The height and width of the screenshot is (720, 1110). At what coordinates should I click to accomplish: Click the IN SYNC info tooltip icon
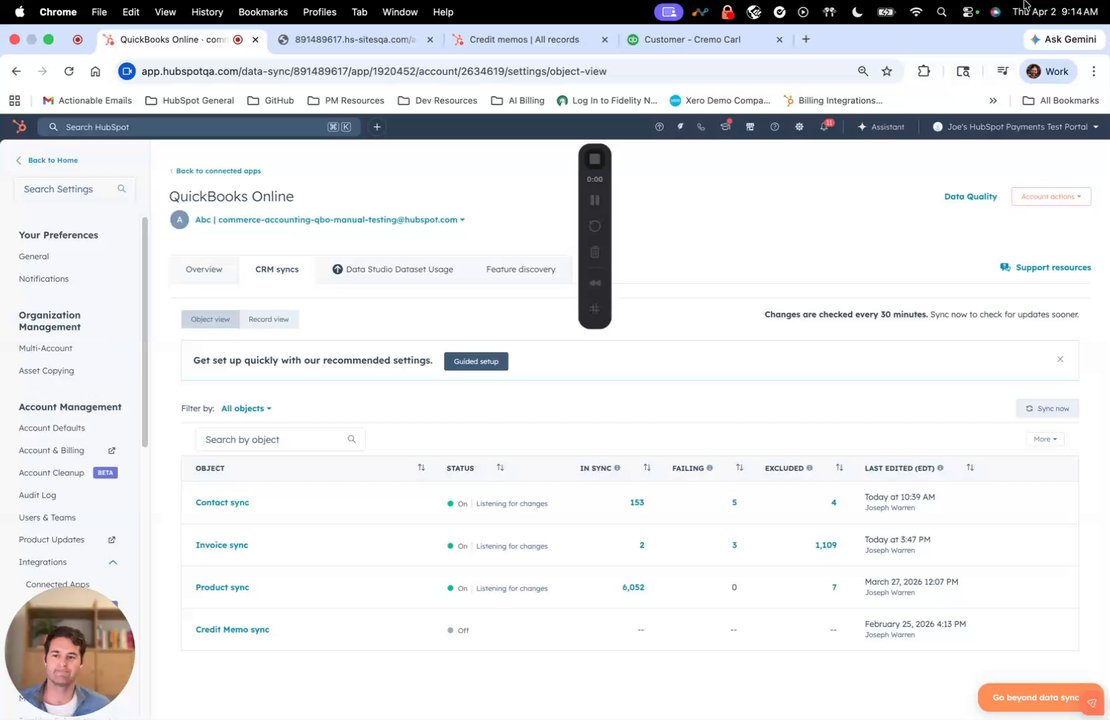pos(617,468)
